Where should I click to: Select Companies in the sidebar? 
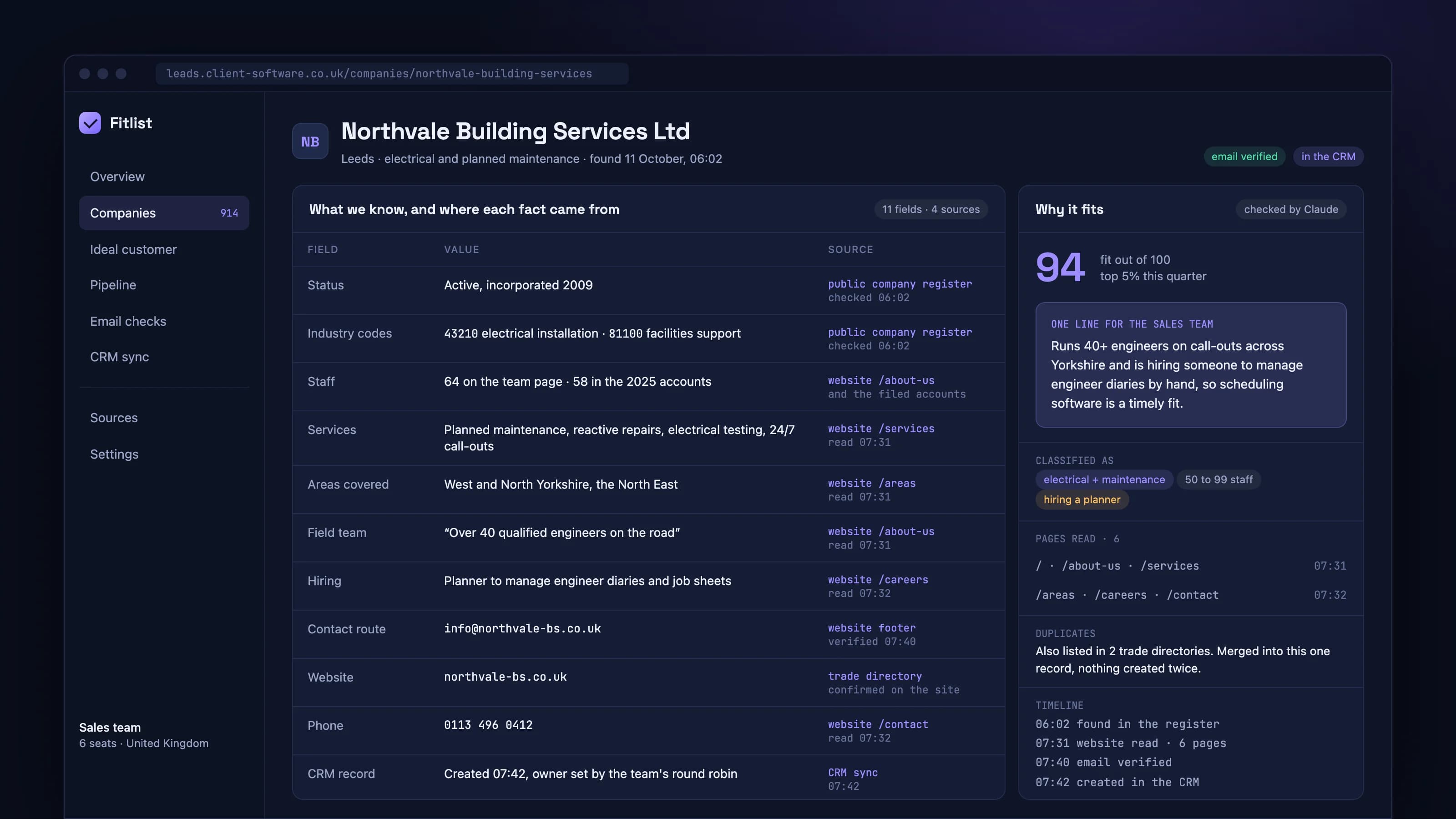coord(164,213)
